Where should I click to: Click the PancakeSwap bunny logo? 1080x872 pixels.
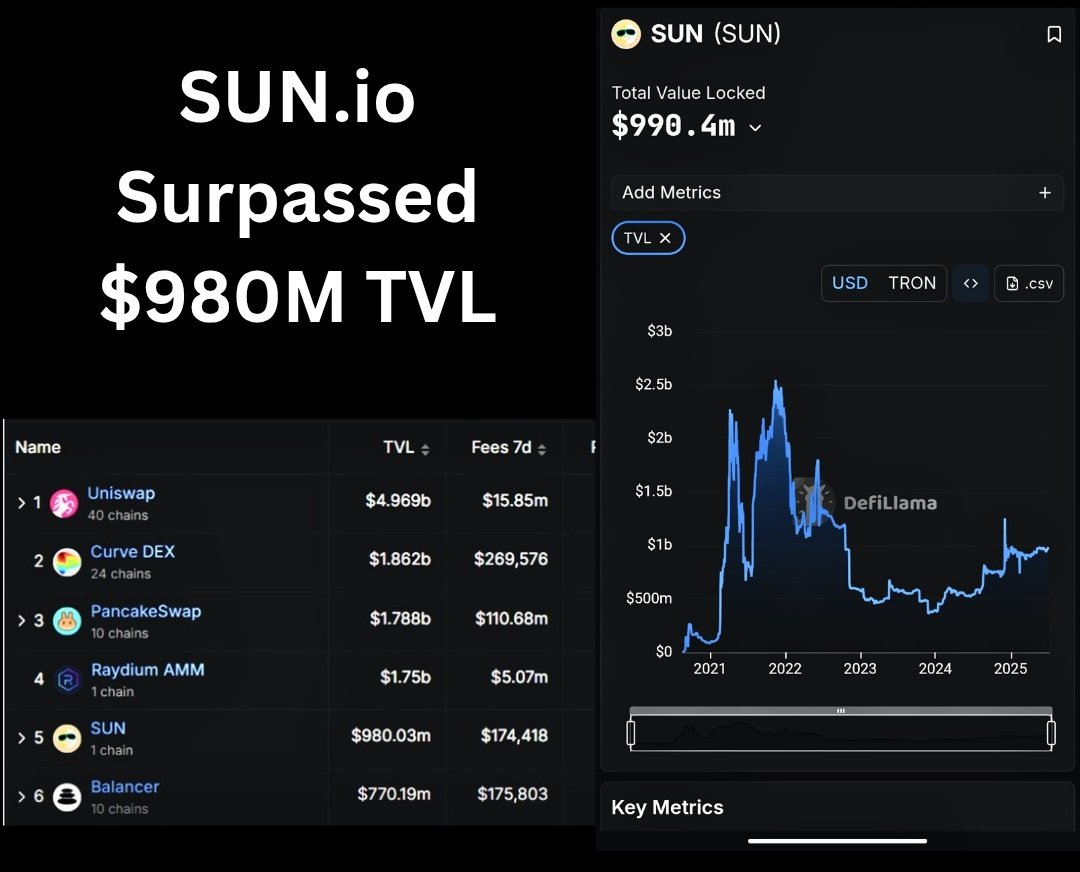(x=67, y=621)
